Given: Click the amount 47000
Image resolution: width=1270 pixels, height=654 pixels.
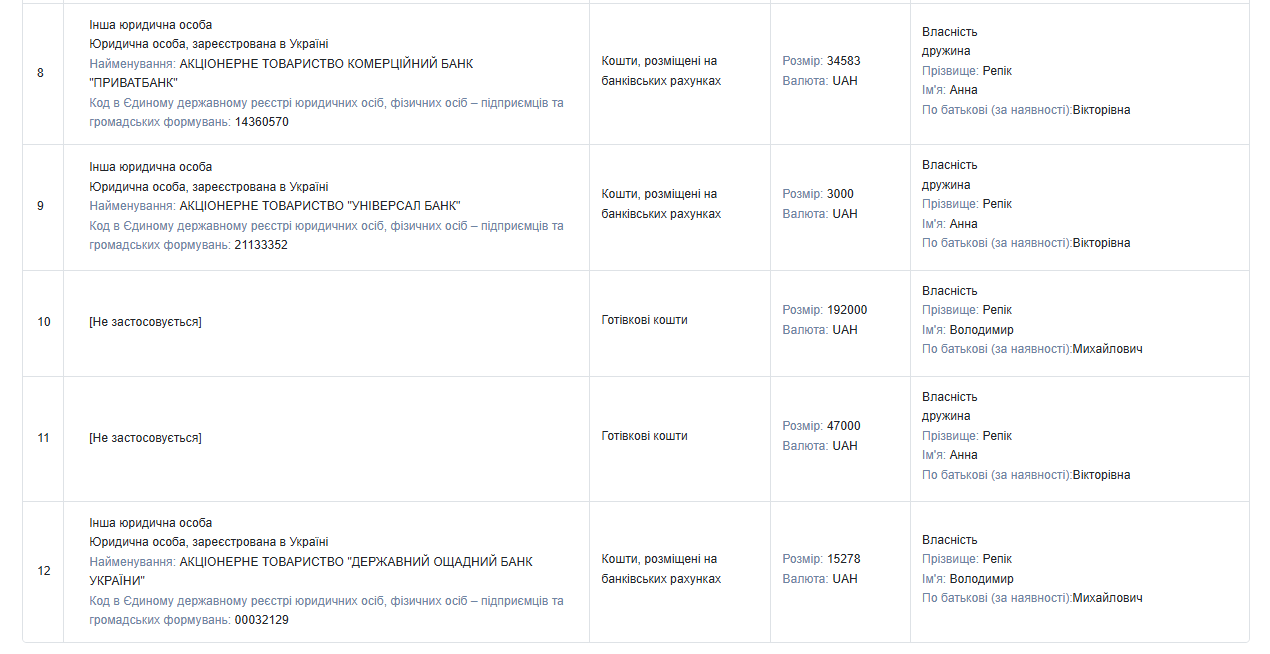Looking at the screenshot, I should [843, 426].
